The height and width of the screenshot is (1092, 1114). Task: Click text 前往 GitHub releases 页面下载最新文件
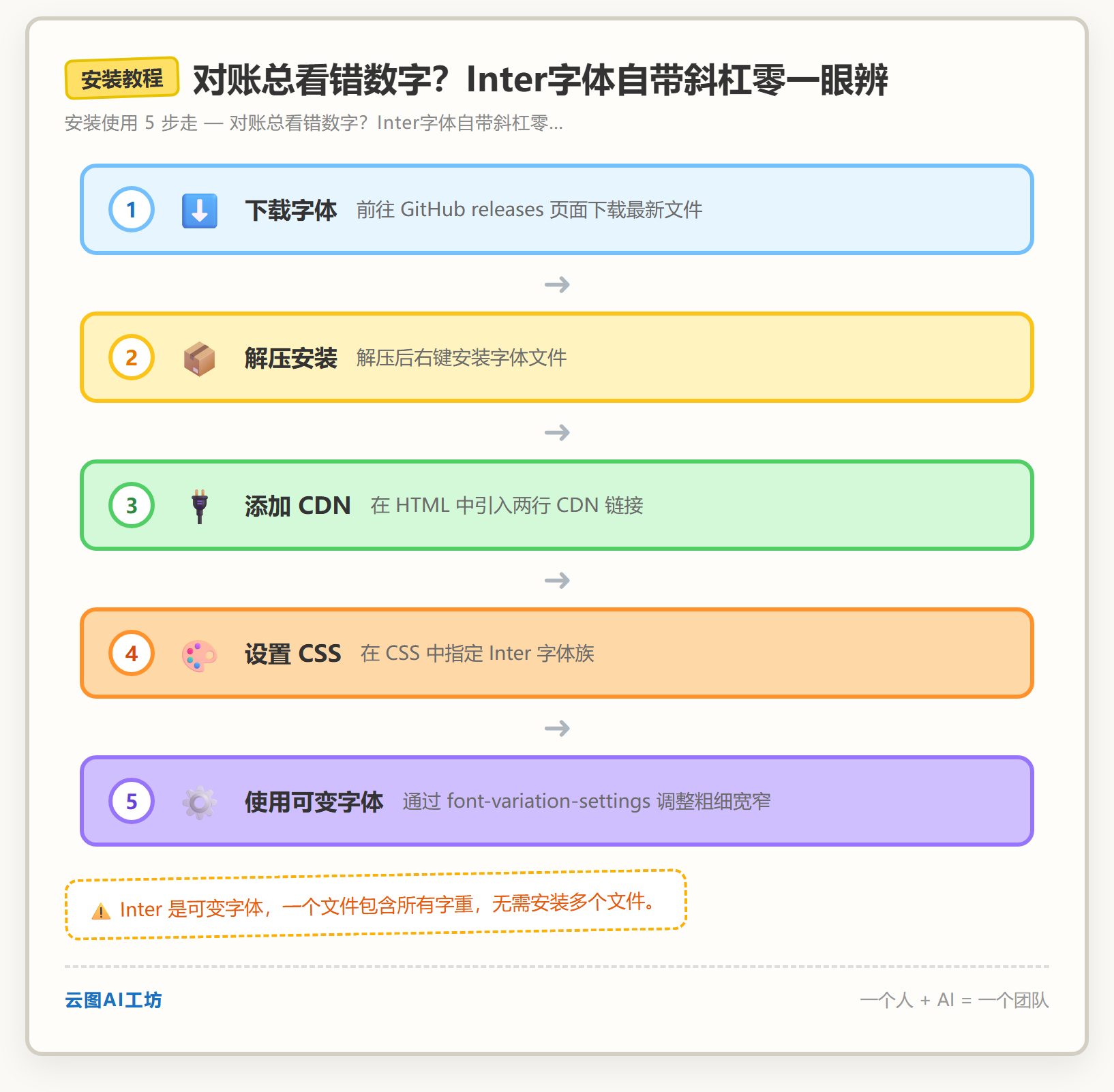pos(530,210)
